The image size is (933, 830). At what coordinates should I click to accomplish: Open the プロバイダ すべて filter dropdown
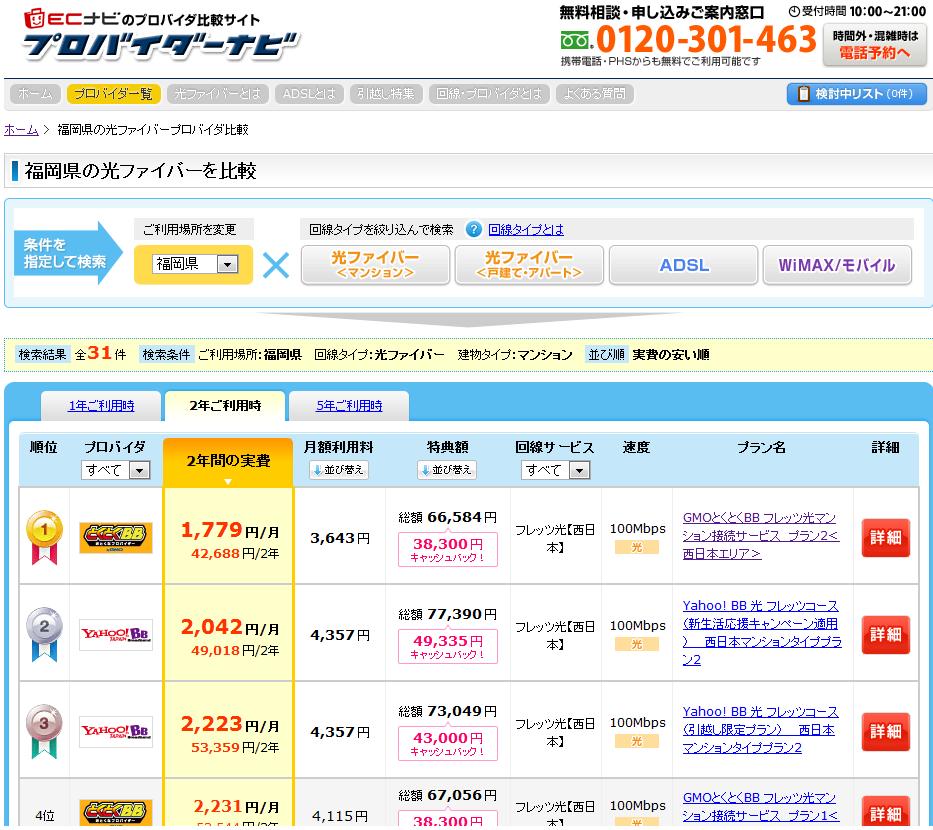click(115, 470)
